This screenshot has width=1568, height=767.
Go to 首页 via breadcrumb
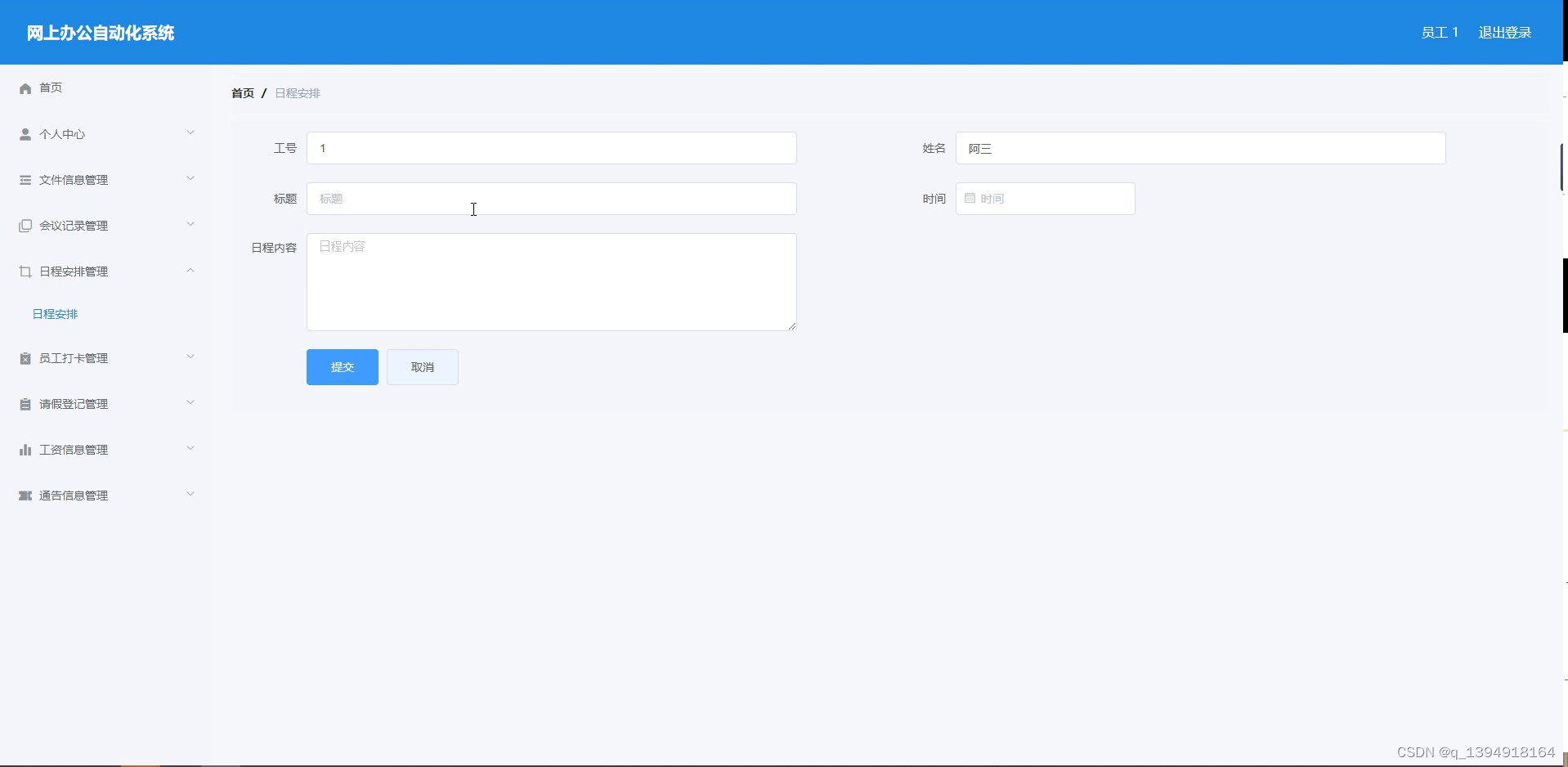[243, 93]
